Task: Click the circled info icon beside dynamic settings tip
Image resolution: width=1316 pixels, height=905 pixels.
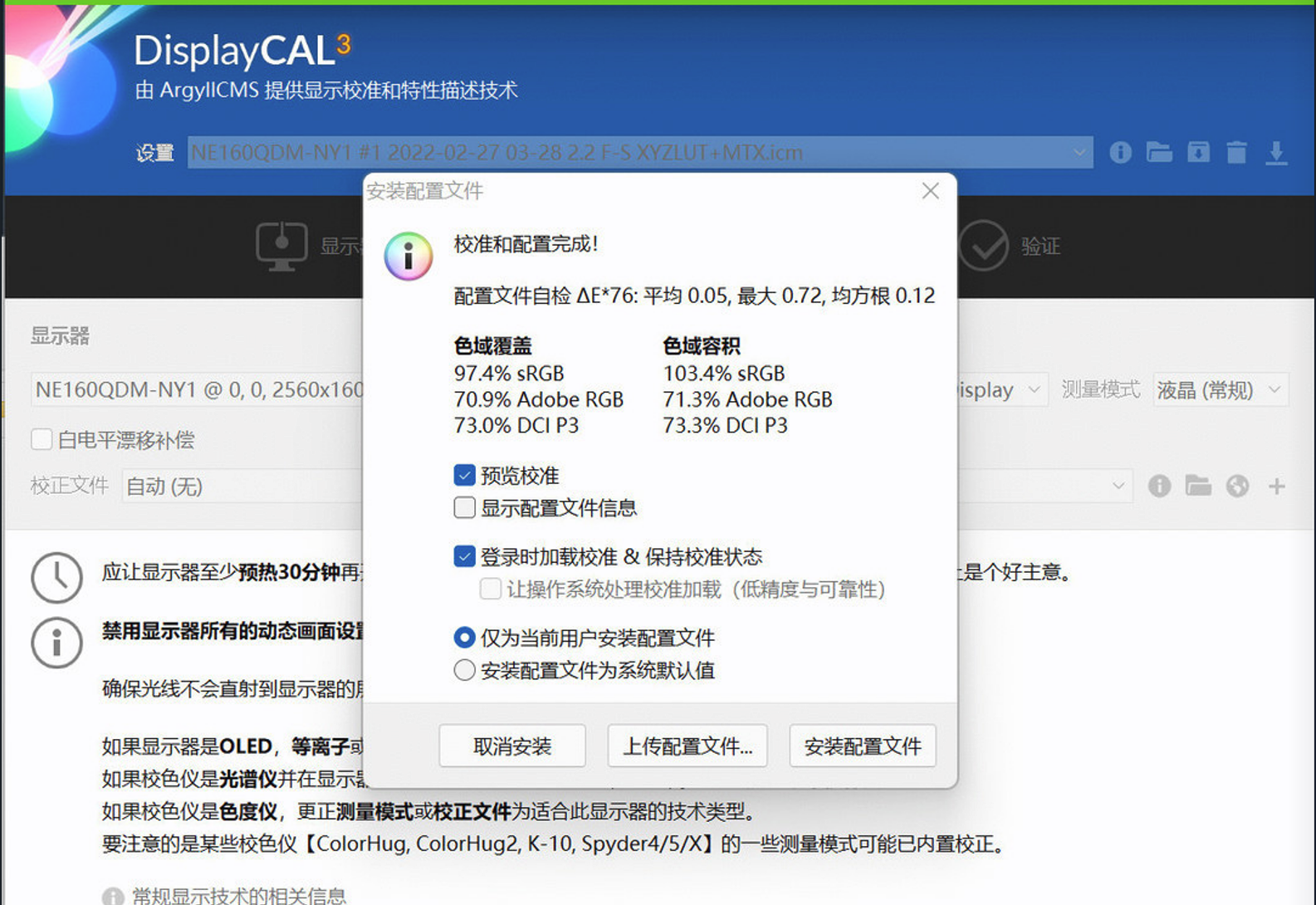Action: point(56,643)
